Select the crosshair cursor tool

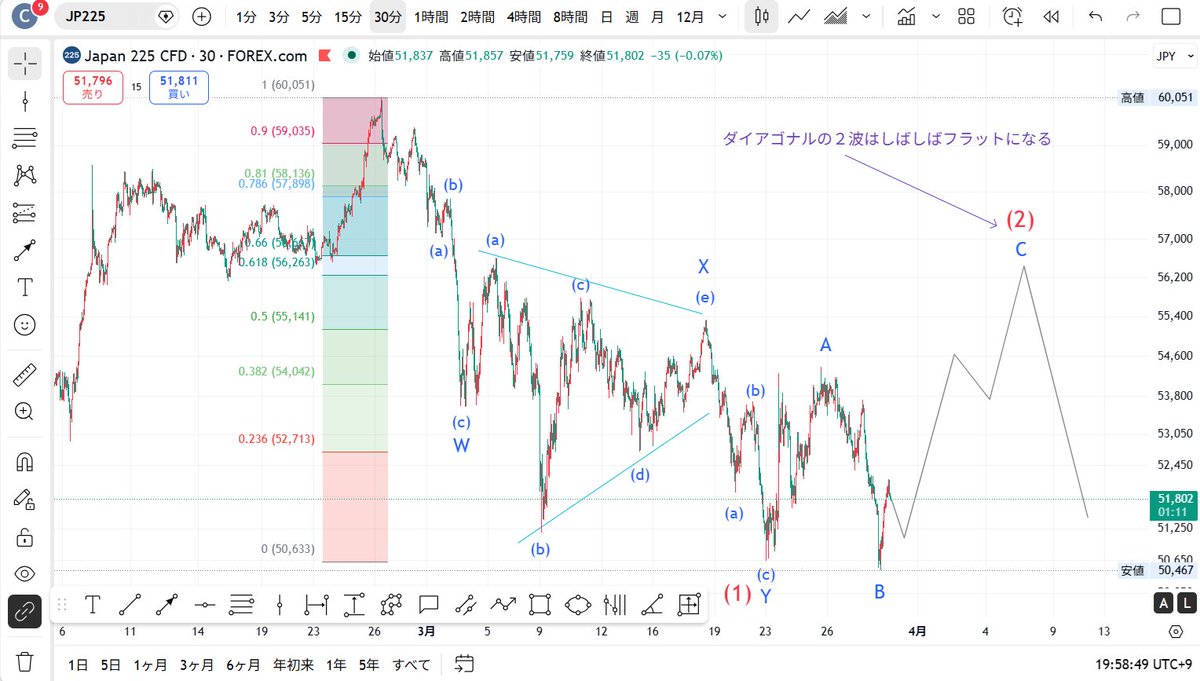25,62
